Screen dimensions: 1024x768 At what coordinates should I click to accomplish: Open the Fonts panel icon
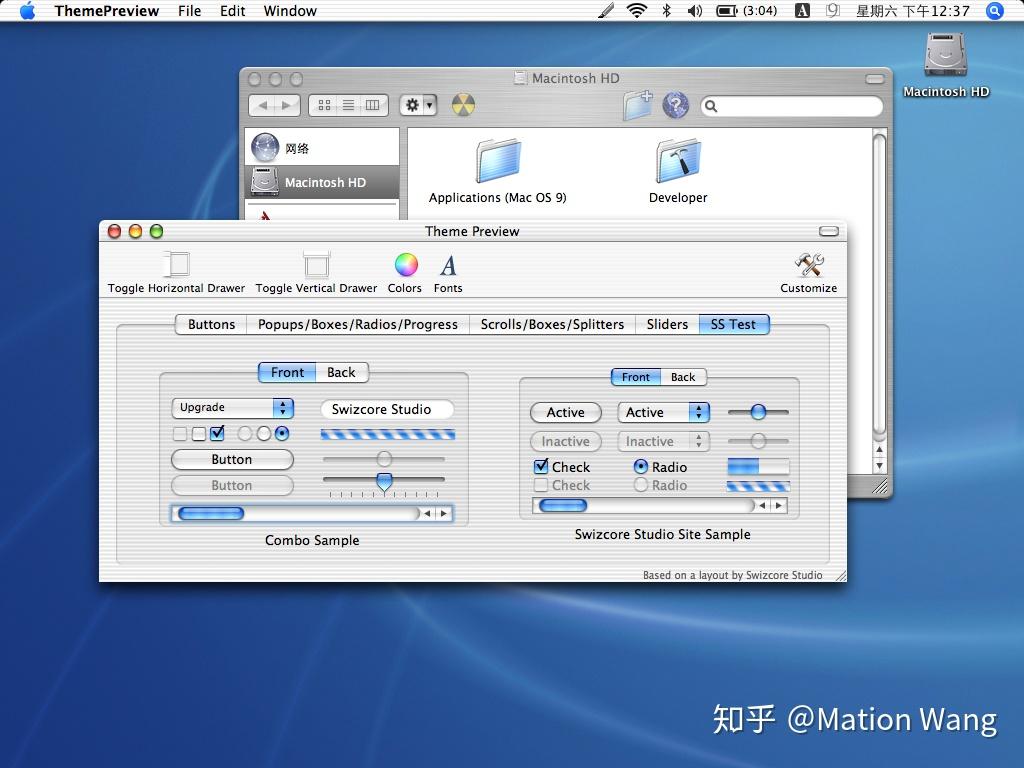pos(447,265)
